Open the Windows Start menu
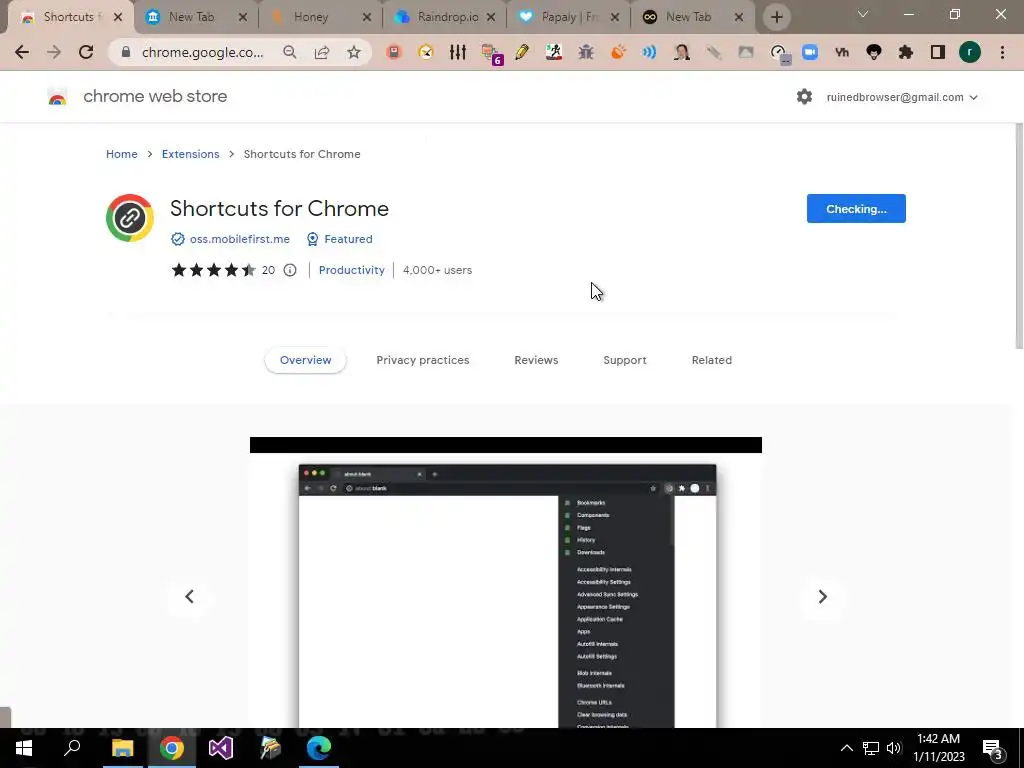This screenshot has height=768, width=1024. click(x=24, y=748)
